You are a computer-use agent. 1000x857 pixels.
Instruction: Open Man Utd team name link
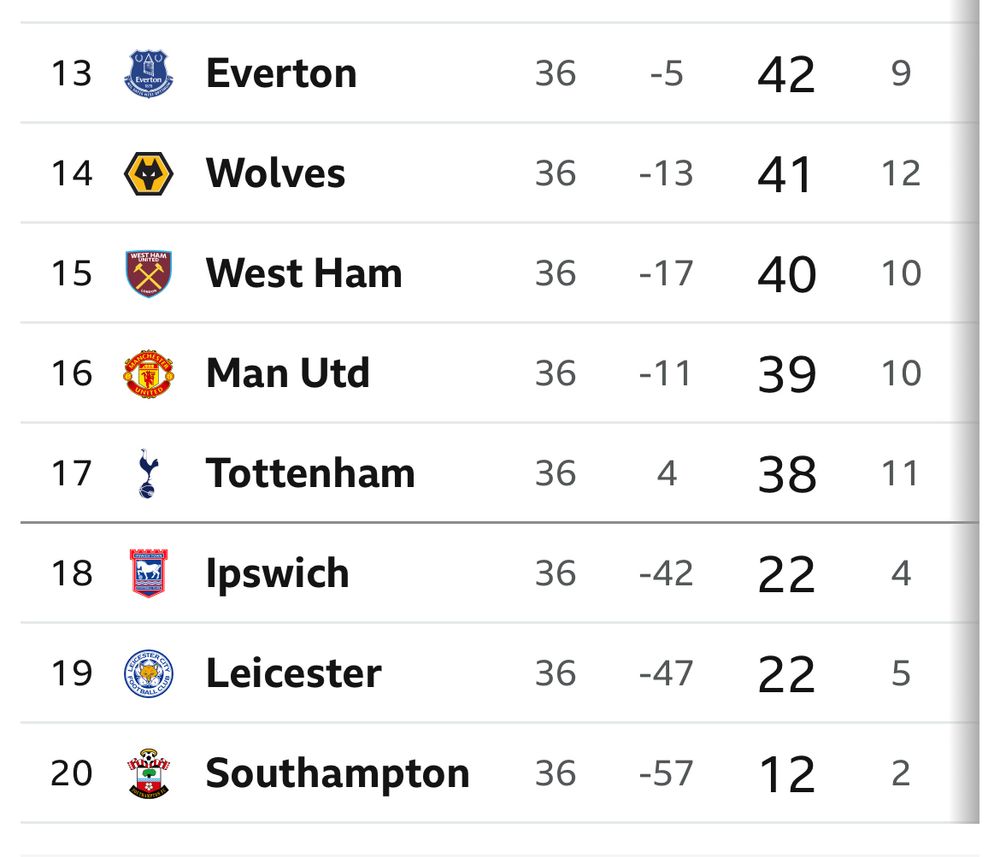point(288,374)
